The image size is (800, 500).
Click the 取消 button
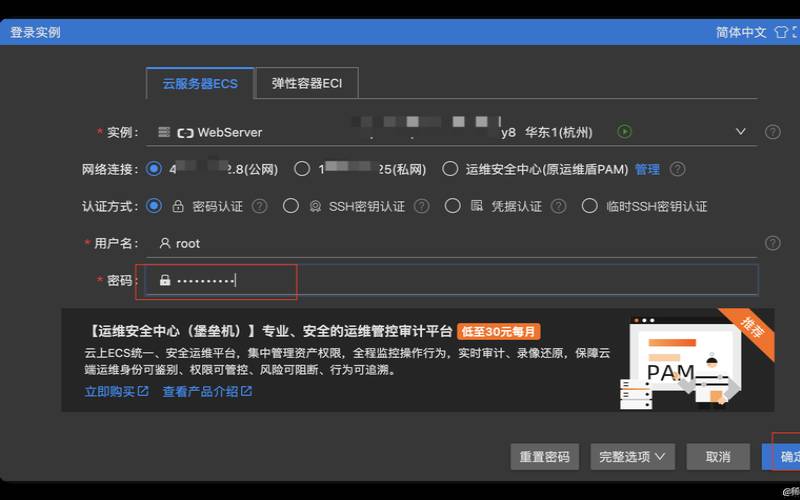718,457
